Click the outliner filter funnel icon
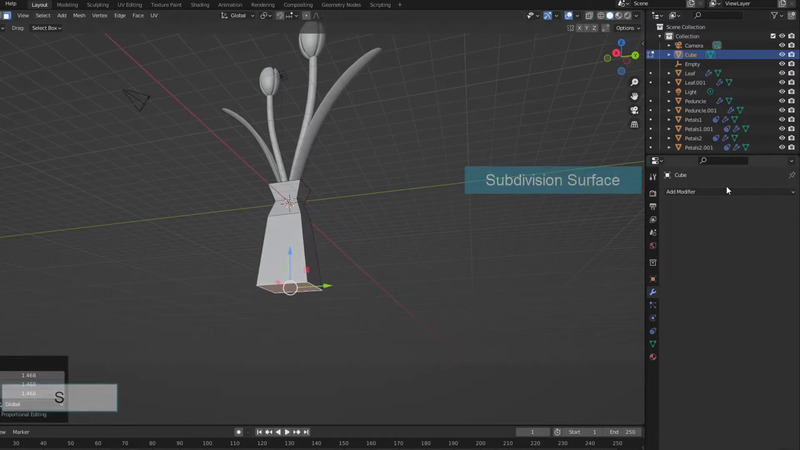Viewport: 800px width, 450px height. tap(776, 15)
